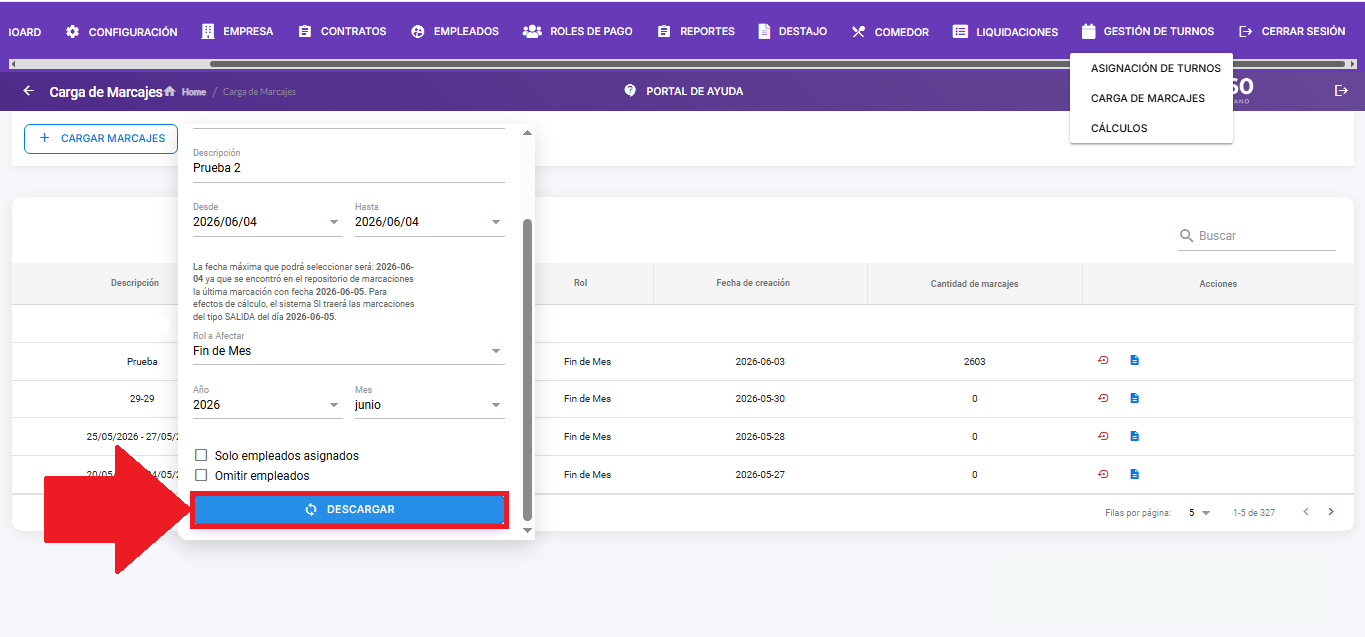Click the document icon in 2026-06-03 row
The height and width of the screenshot is (637, 1365).
click(1134, 360)
